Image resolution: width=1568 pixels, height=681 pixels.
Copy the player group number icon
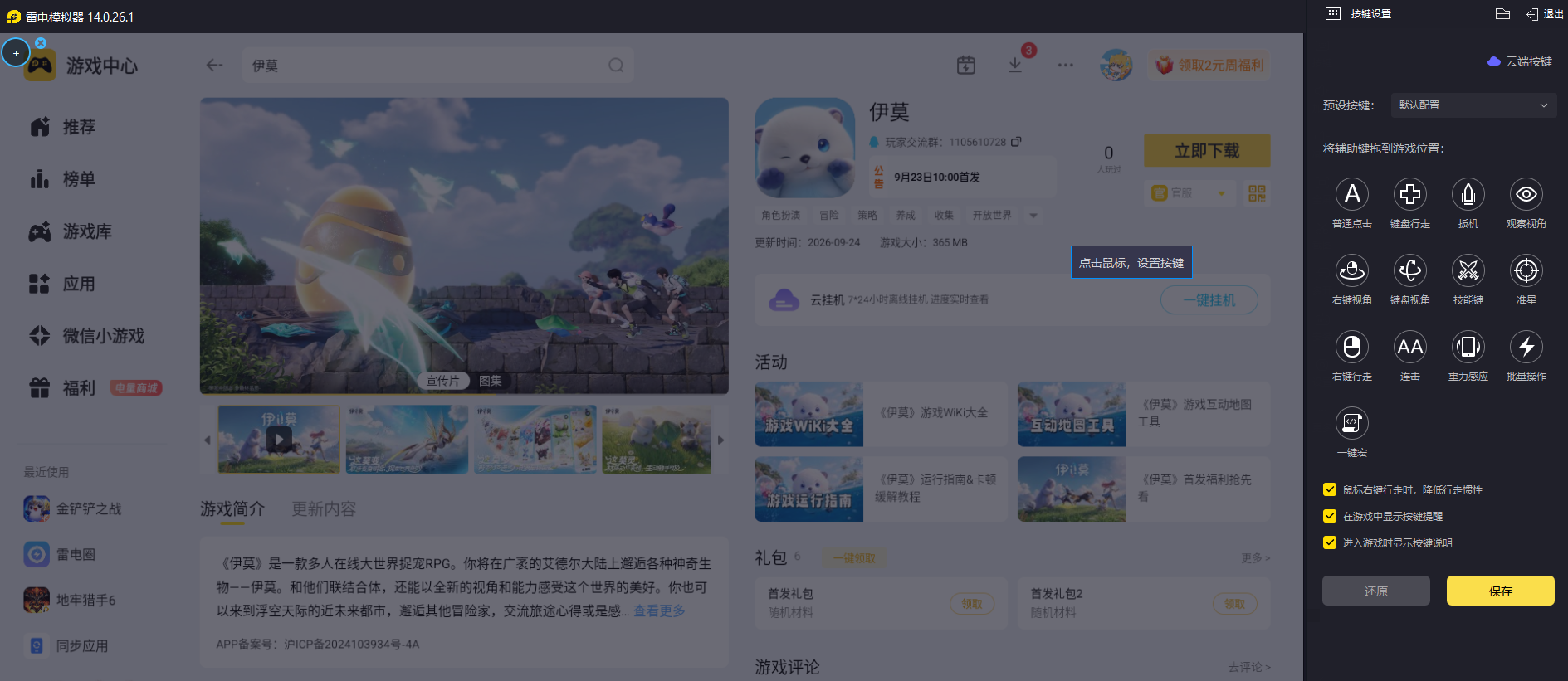point(1016,142)
